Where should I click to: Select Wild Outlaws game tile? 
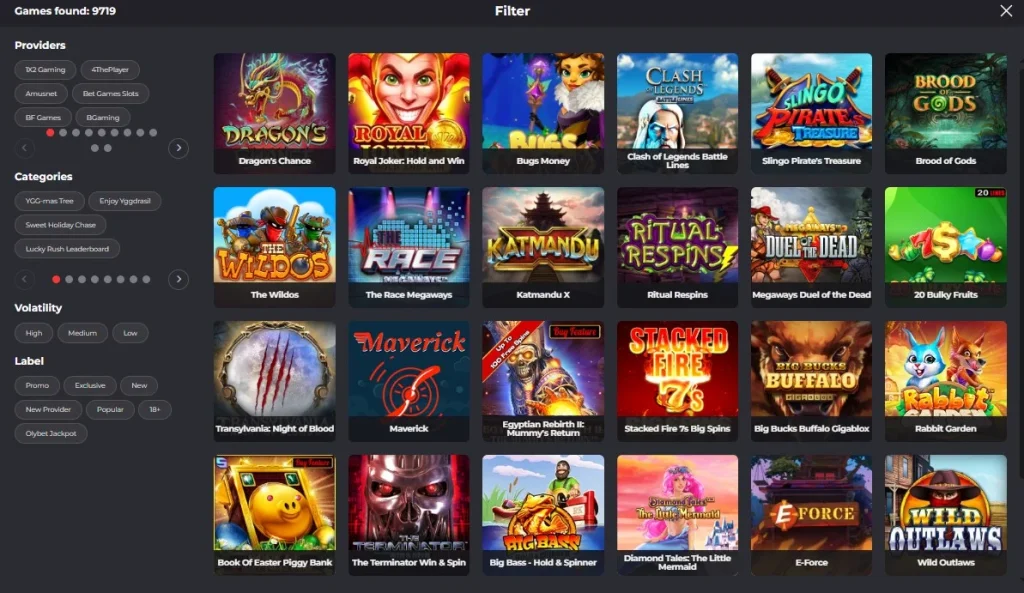pos(946,515)
